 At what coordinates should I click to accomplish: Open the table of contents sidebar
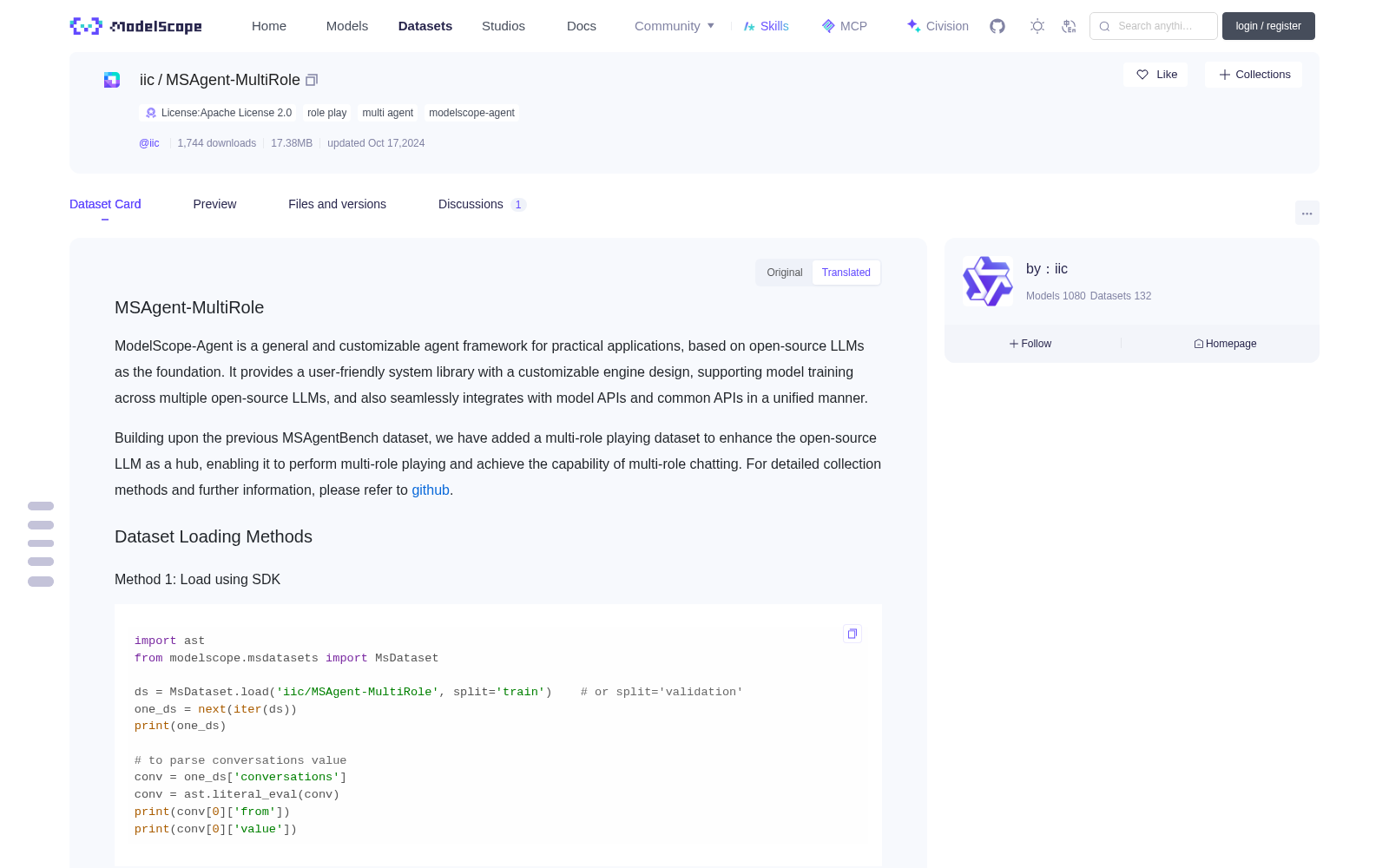coord(41,543)
